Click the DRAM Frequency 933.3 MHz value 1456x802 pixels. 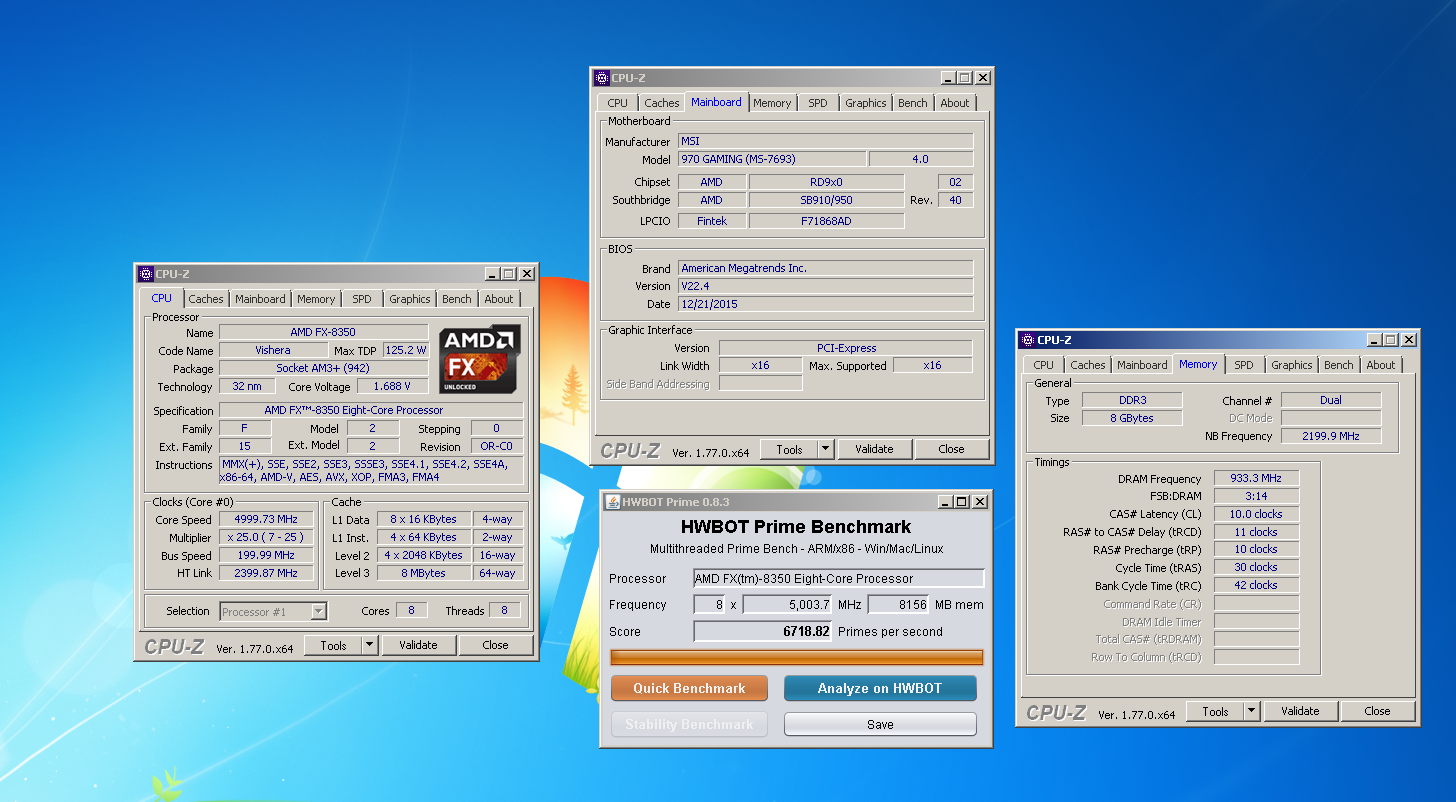pos(1256,479)
